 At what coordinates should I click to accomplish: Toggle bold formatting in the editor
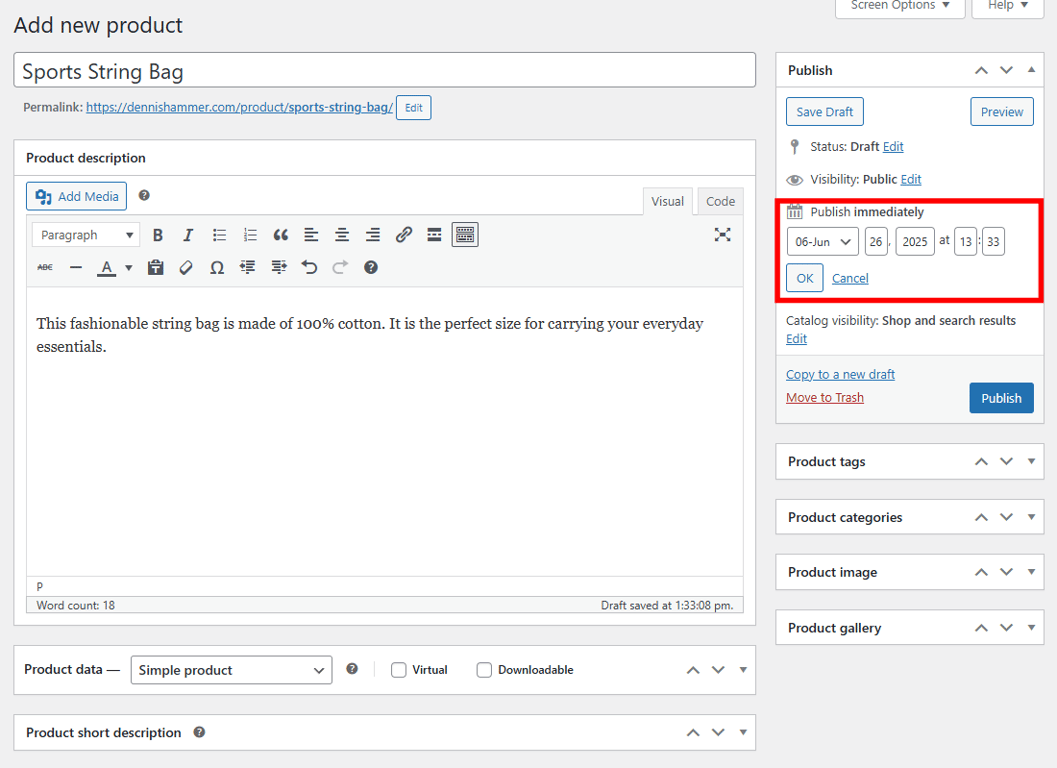[158, 234]
